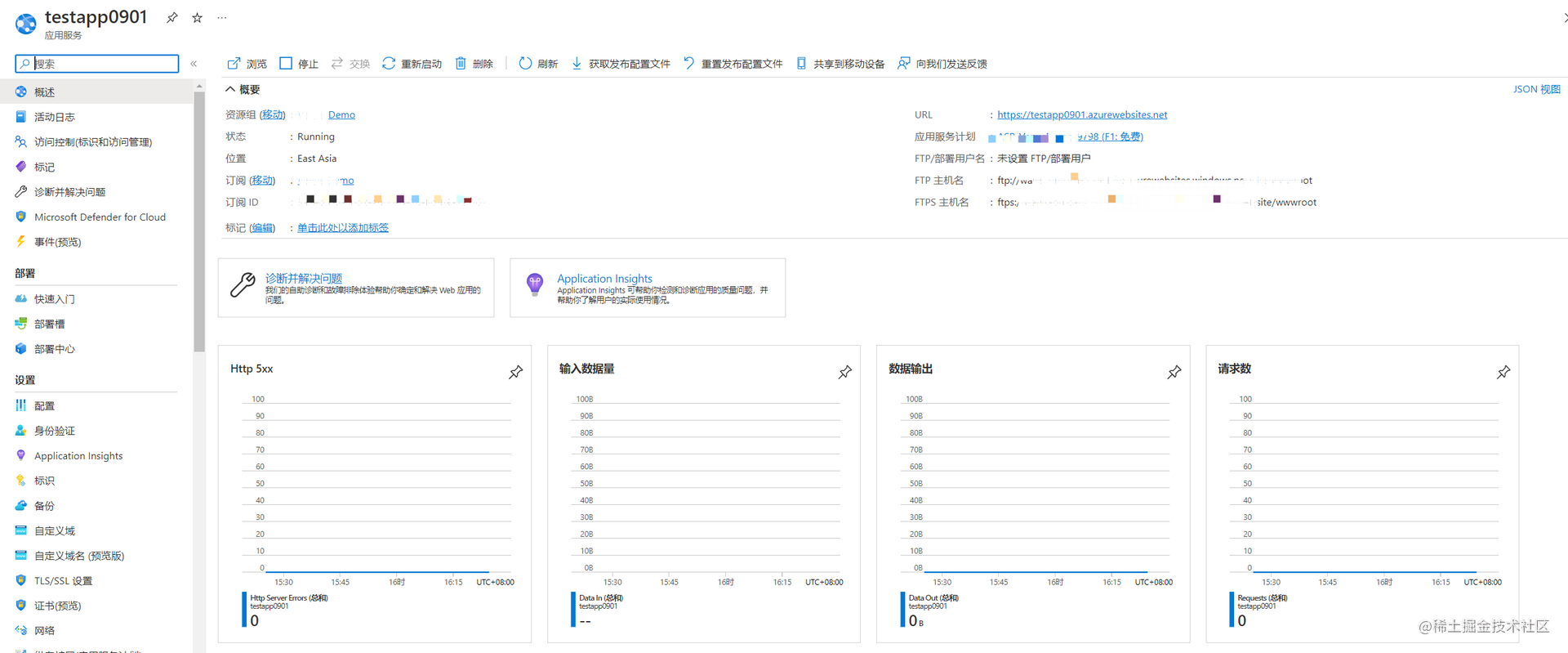Collapse the sidebar with double chevron
This screenshot has width=1568, height=653.
click(194, 64)
